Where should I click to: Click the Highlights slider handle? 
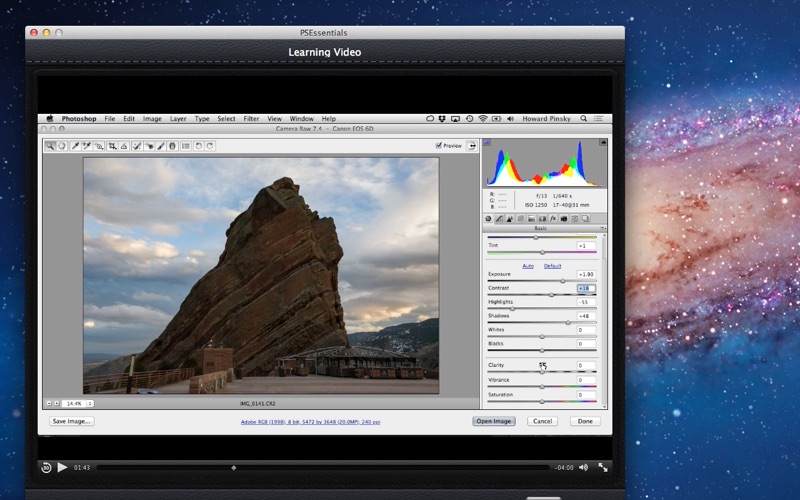coord(513,308)
